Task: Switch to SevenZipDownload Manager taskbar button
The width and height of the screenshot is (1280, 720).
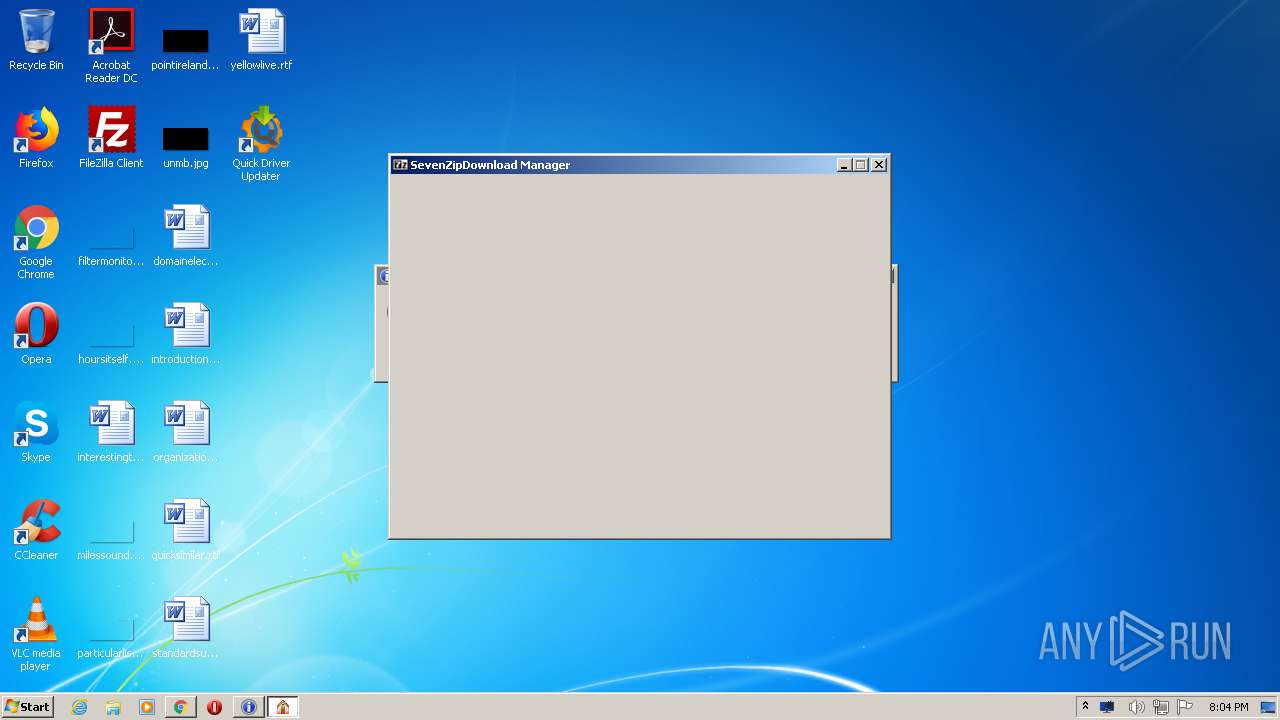Action: [283, 707]
